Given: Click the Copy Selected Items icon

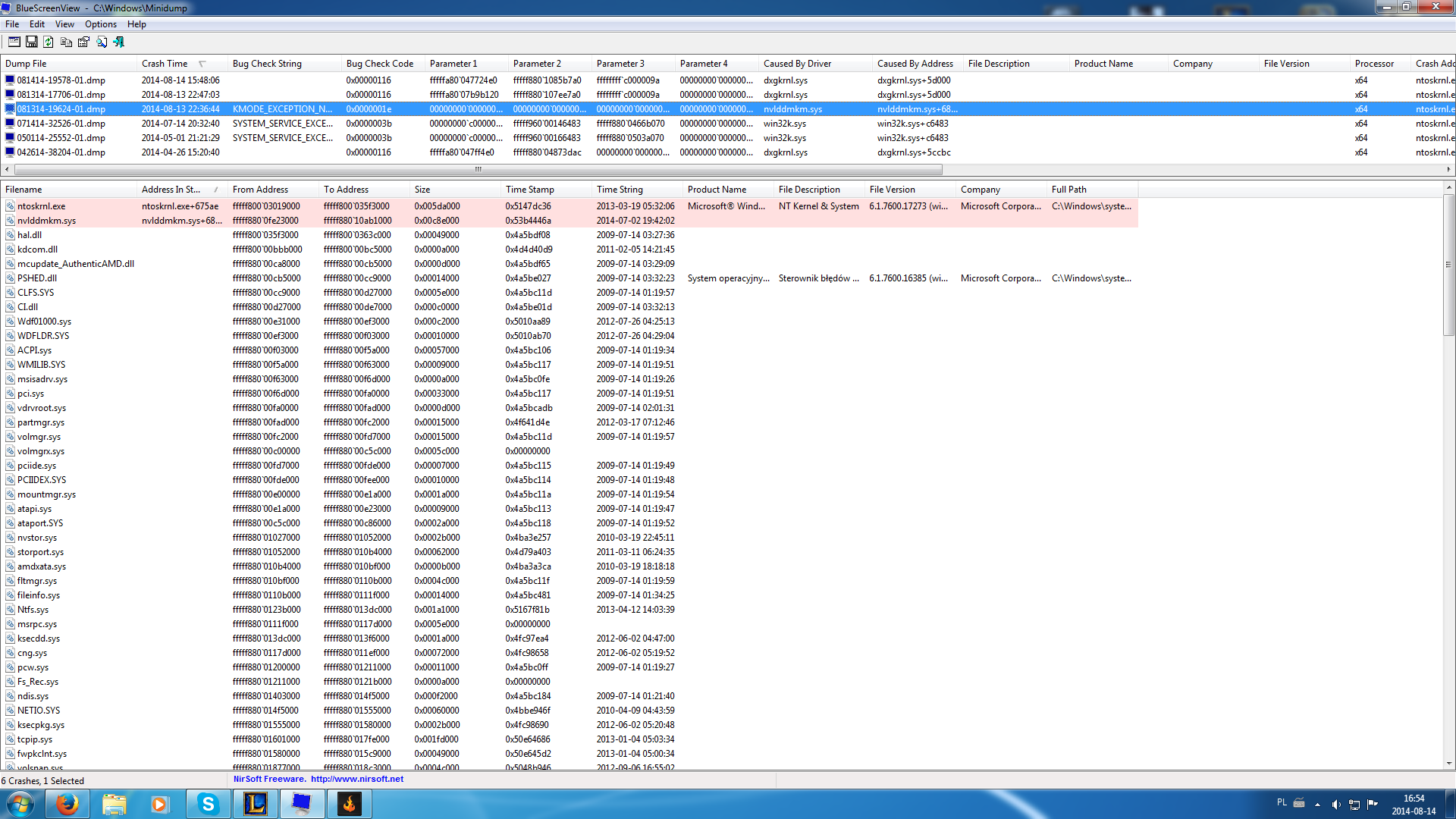Looking at the screenshot, I should (x=66, y=42).
